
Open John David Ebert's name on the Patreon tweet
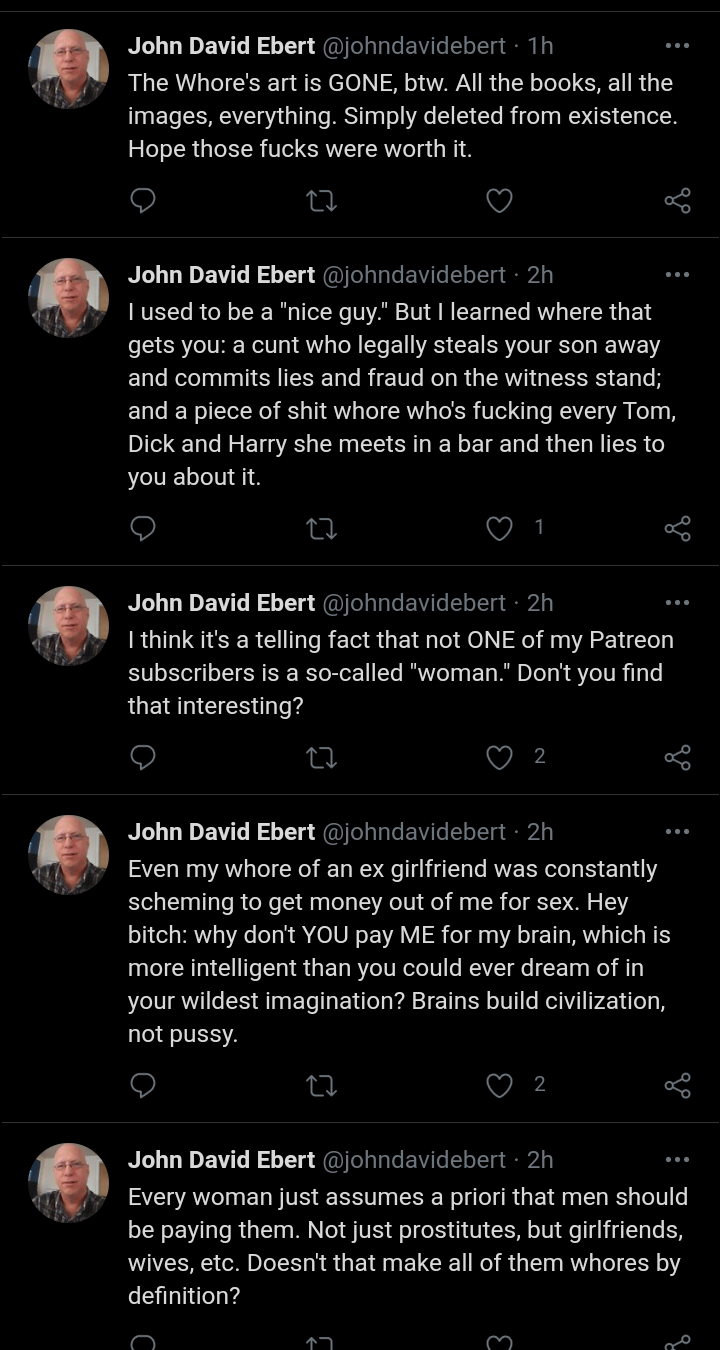[221, 603]
